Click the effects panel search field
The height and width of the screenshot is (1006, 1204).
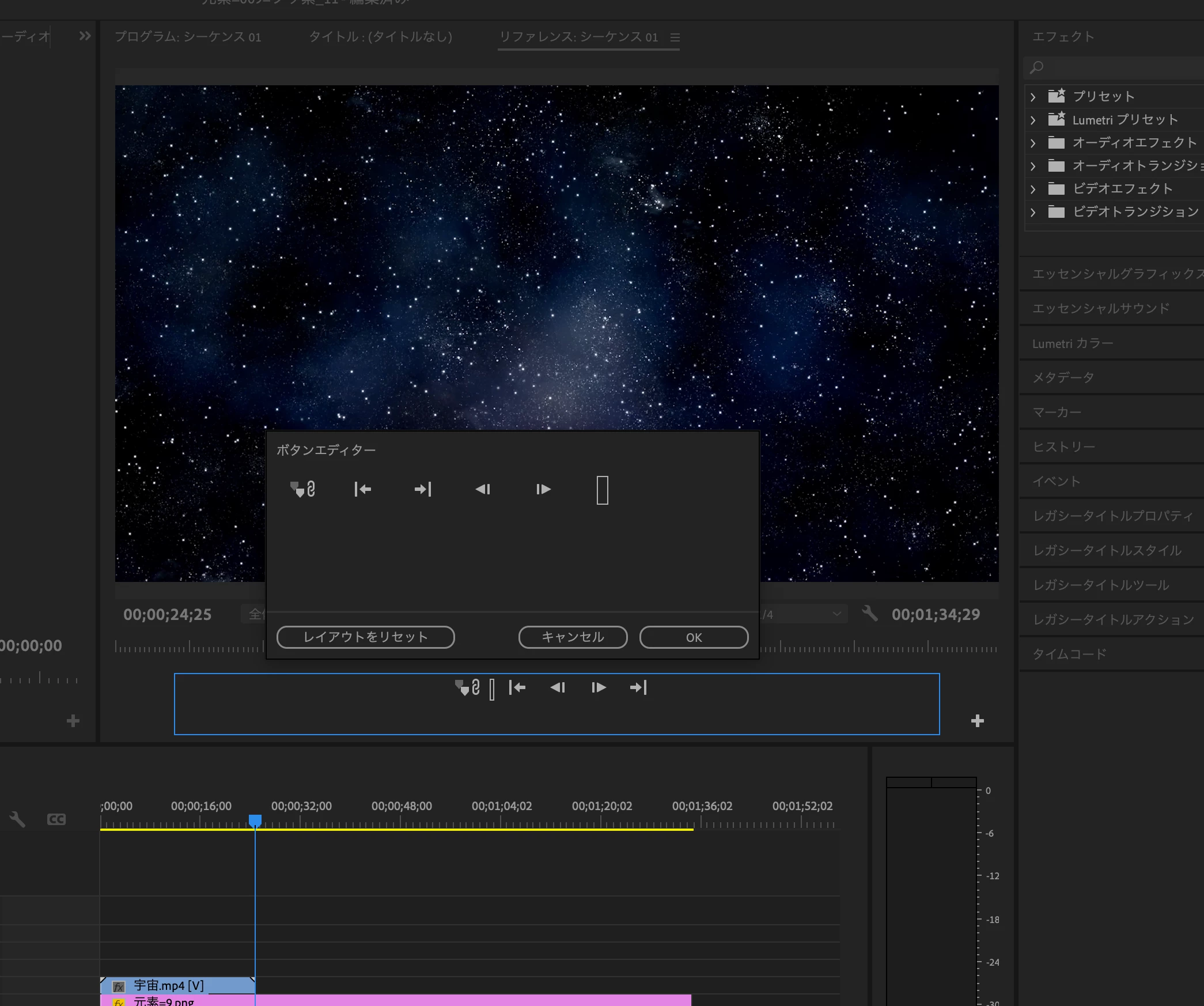point(1114,67)
